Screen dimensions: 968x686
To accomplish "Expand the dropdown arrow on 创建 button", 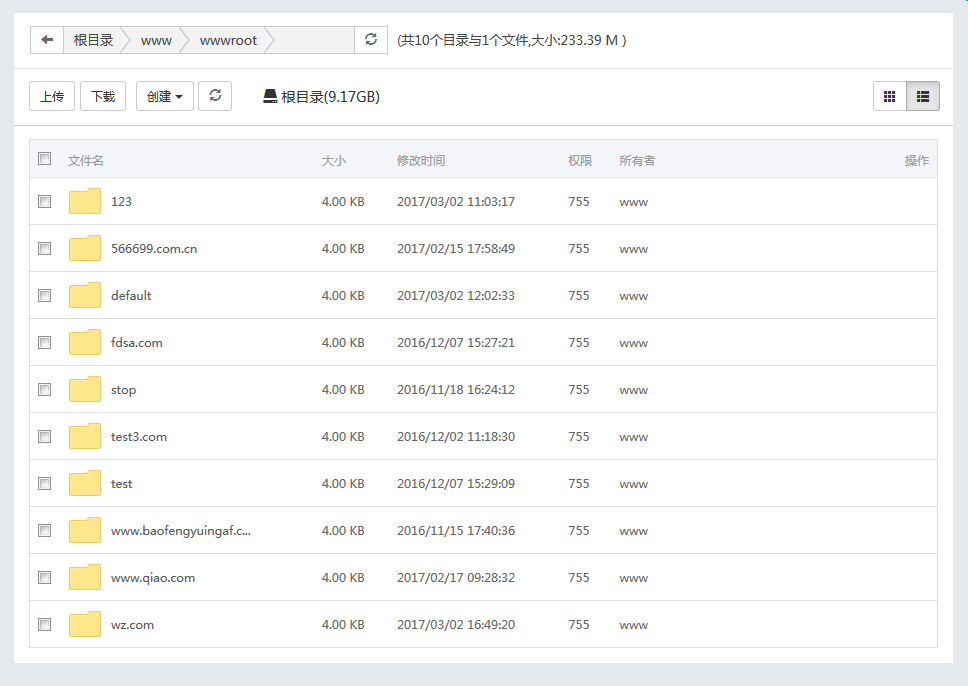I will pos(178,96).
